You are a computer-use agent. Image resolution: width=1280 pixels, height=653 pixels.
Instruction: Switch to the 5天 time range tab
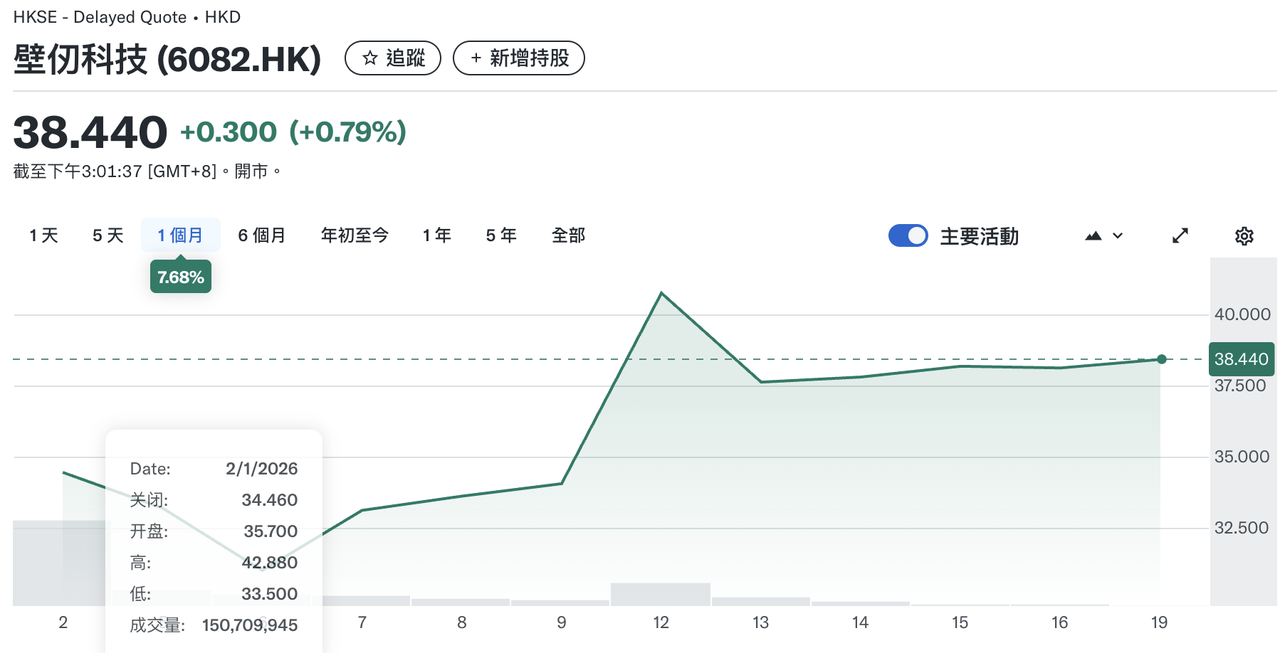[106, 235]
